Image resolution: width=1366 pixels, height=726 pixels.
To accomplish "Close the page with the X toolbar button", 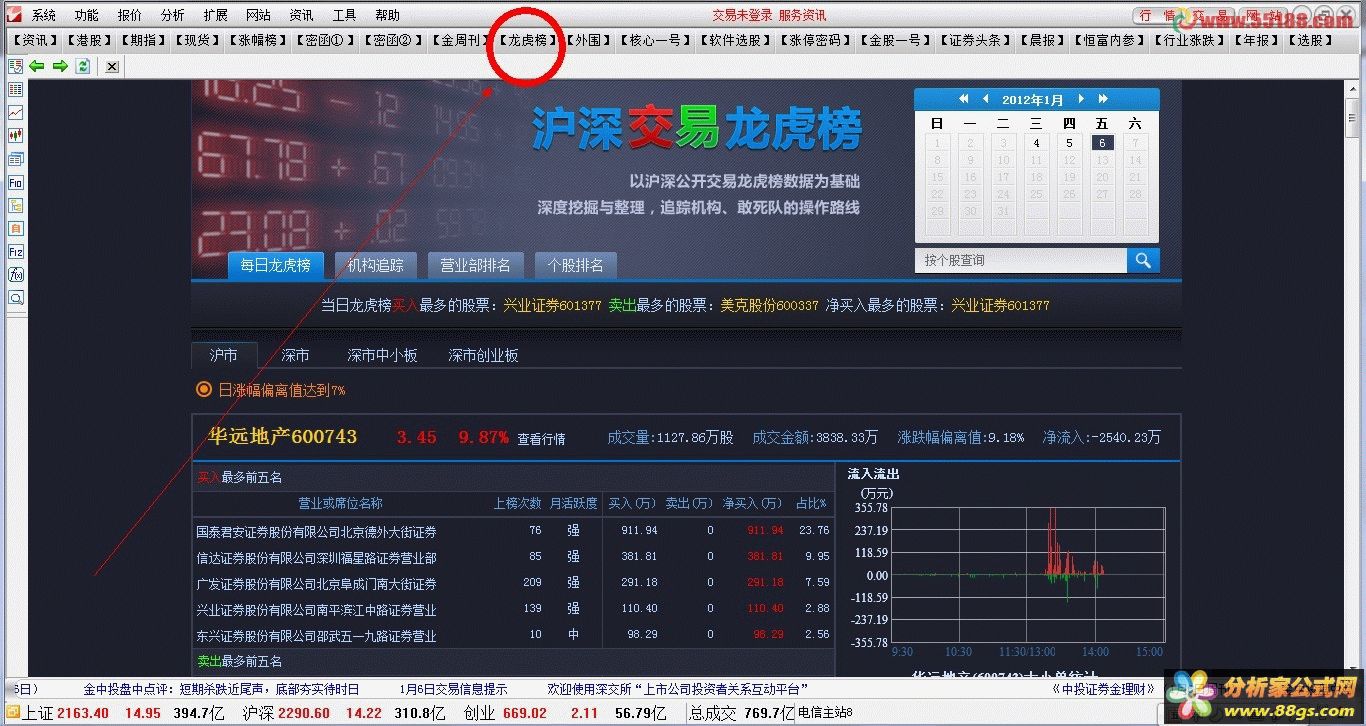I will click(112, 66).
